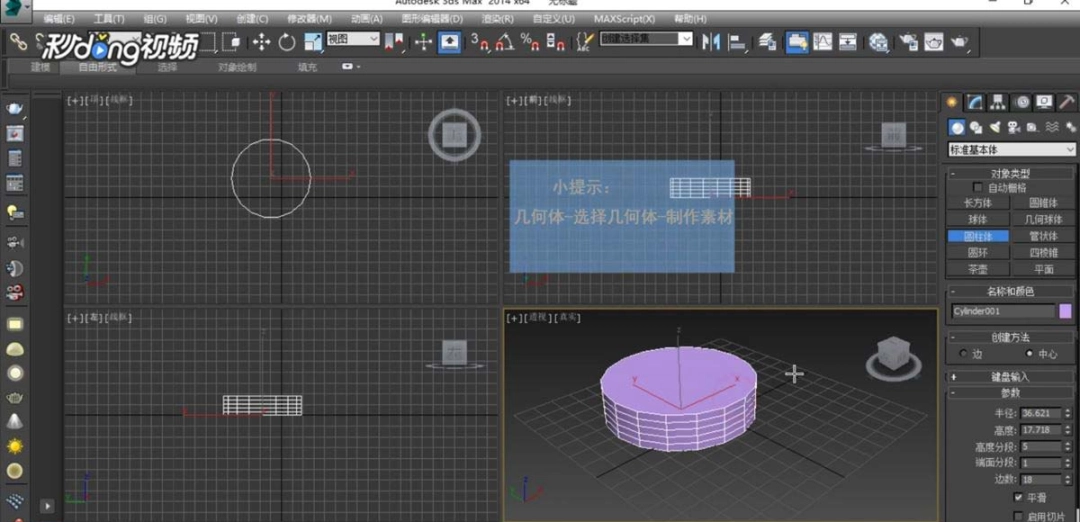The width and height of the screenshot is (1080, 522).
Task: Click the pivot point center flyout icon
Action: tap(395, 43)
